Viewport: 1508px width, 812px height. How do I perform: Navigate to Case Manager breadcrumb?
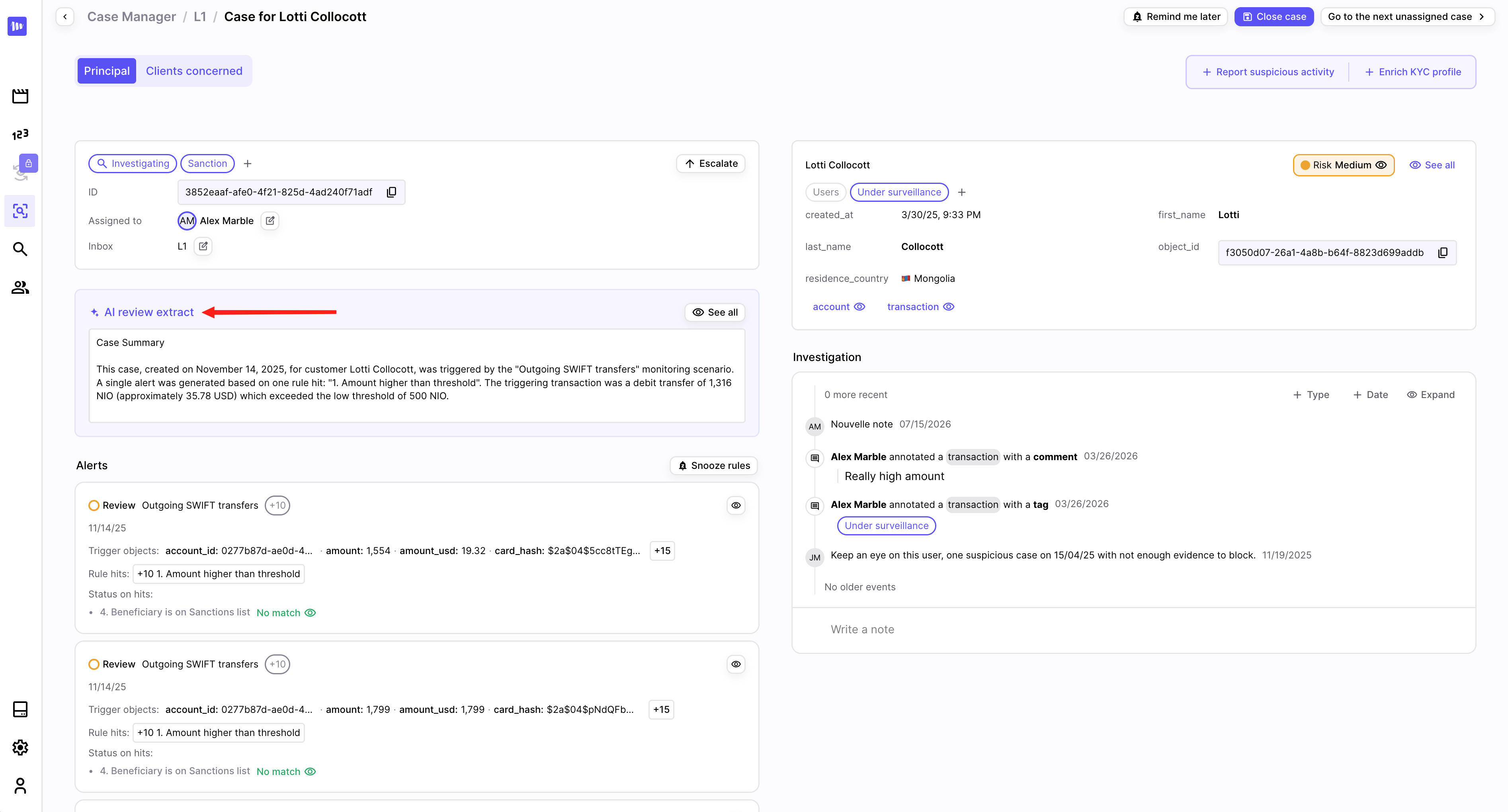[131, 16]
